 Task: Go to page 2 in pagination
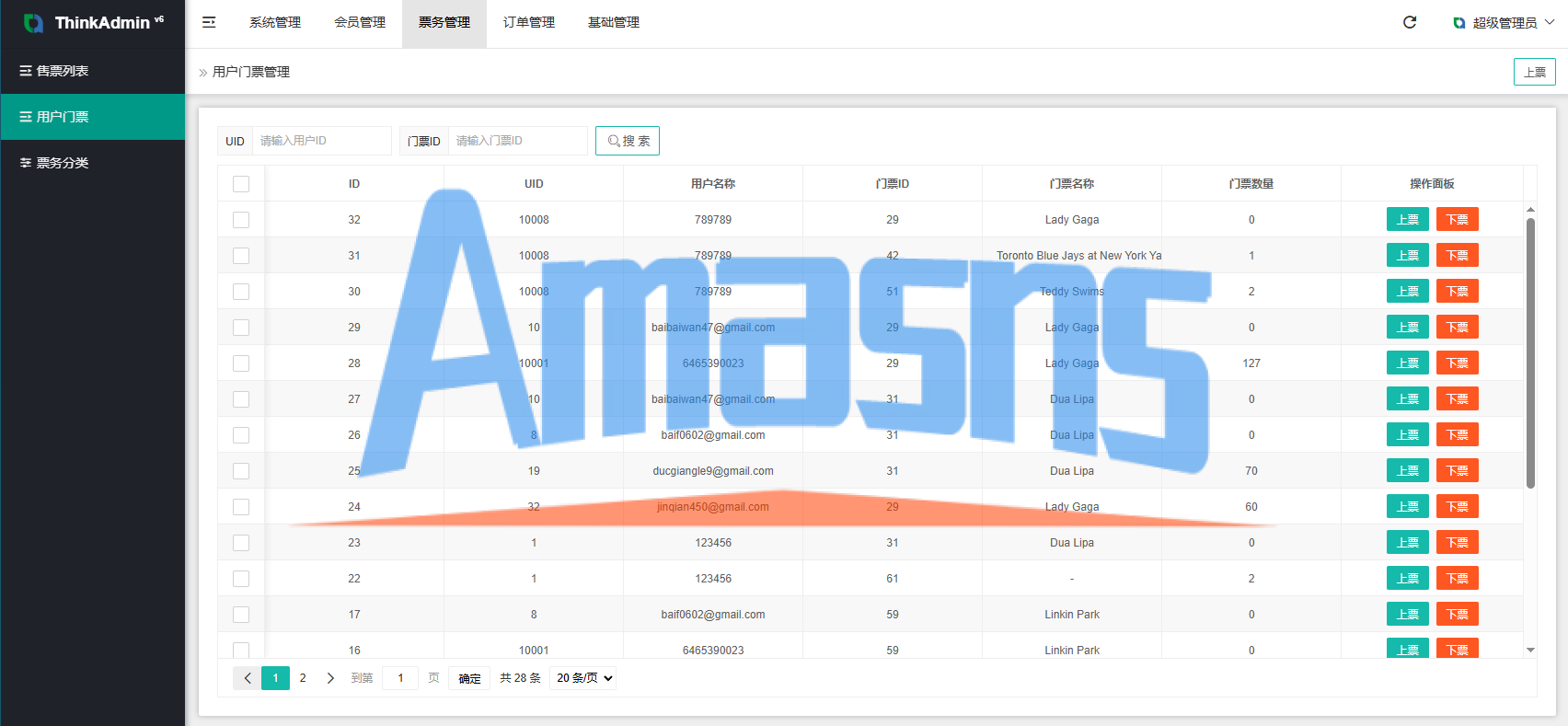[303, 678]
